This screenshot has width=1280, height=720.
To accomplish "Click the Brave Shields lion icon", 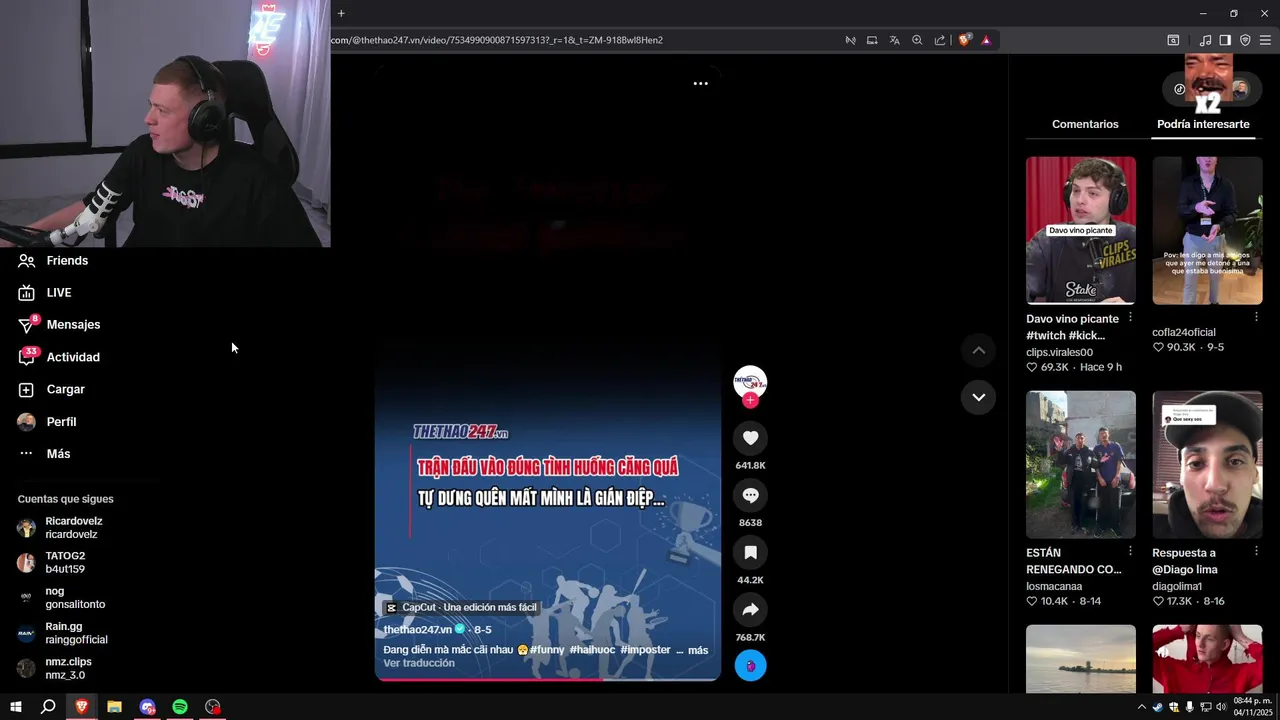I will (964, 40).
